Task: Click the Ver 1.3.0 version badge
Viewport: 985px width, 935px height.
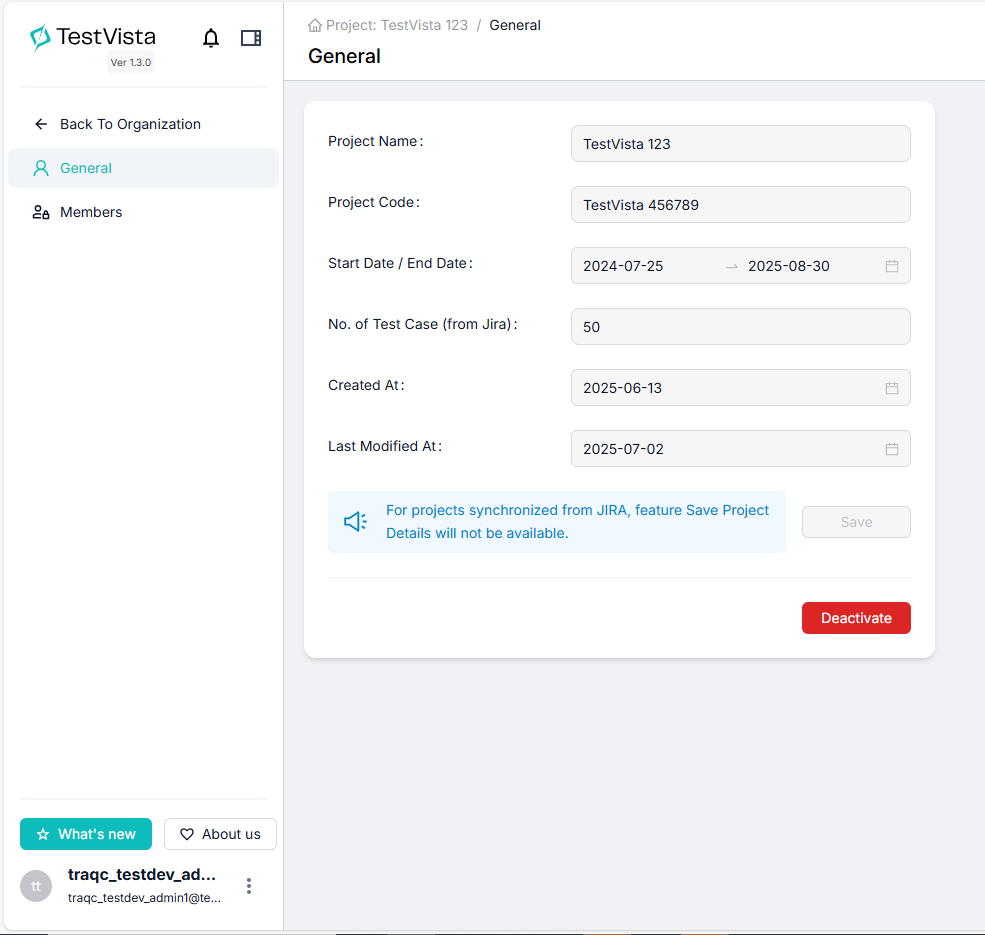Action: pos(131,62)
